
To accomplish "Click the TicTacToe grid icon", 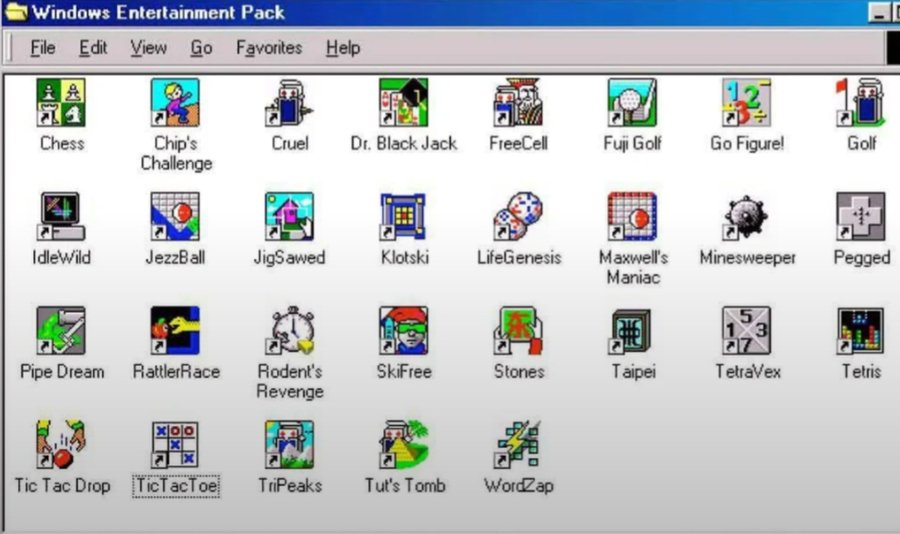I will coord(175,444).
